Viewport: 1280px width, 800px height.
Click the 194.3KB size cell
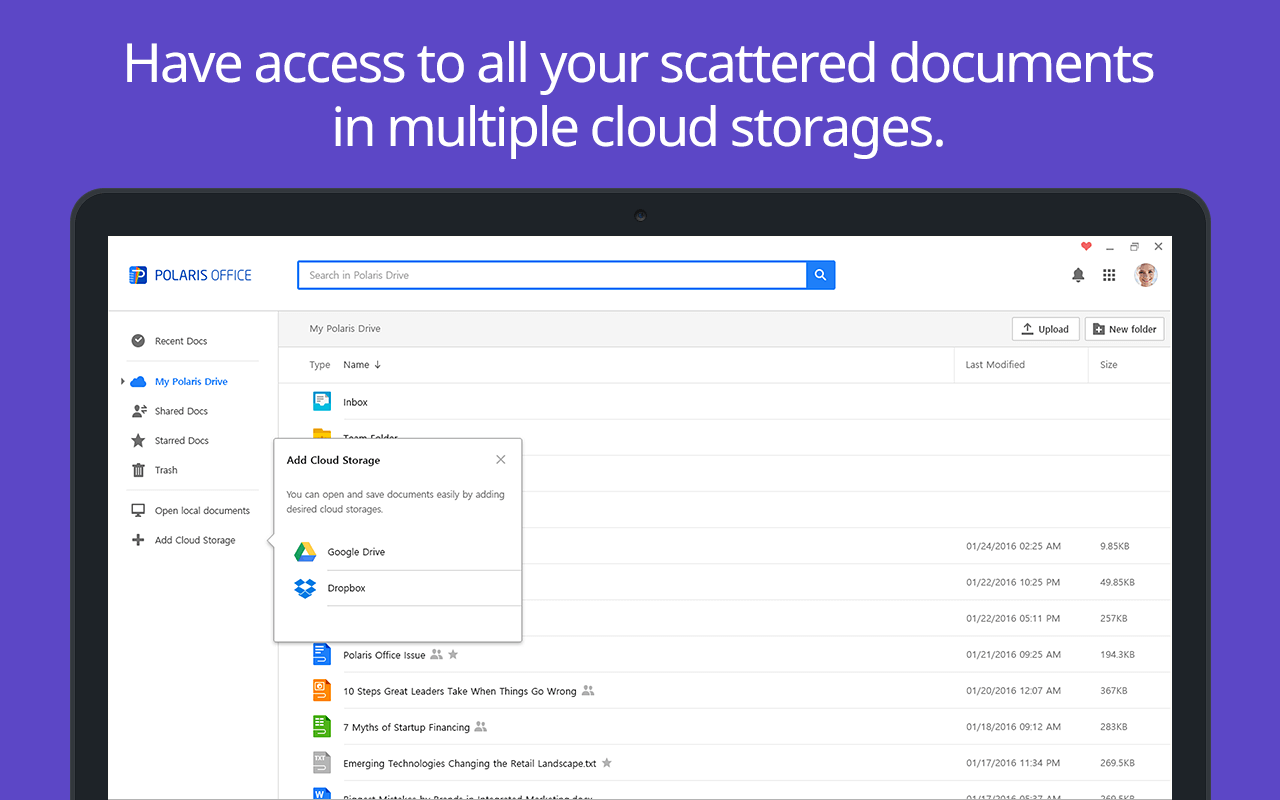tap(1117, 655)
